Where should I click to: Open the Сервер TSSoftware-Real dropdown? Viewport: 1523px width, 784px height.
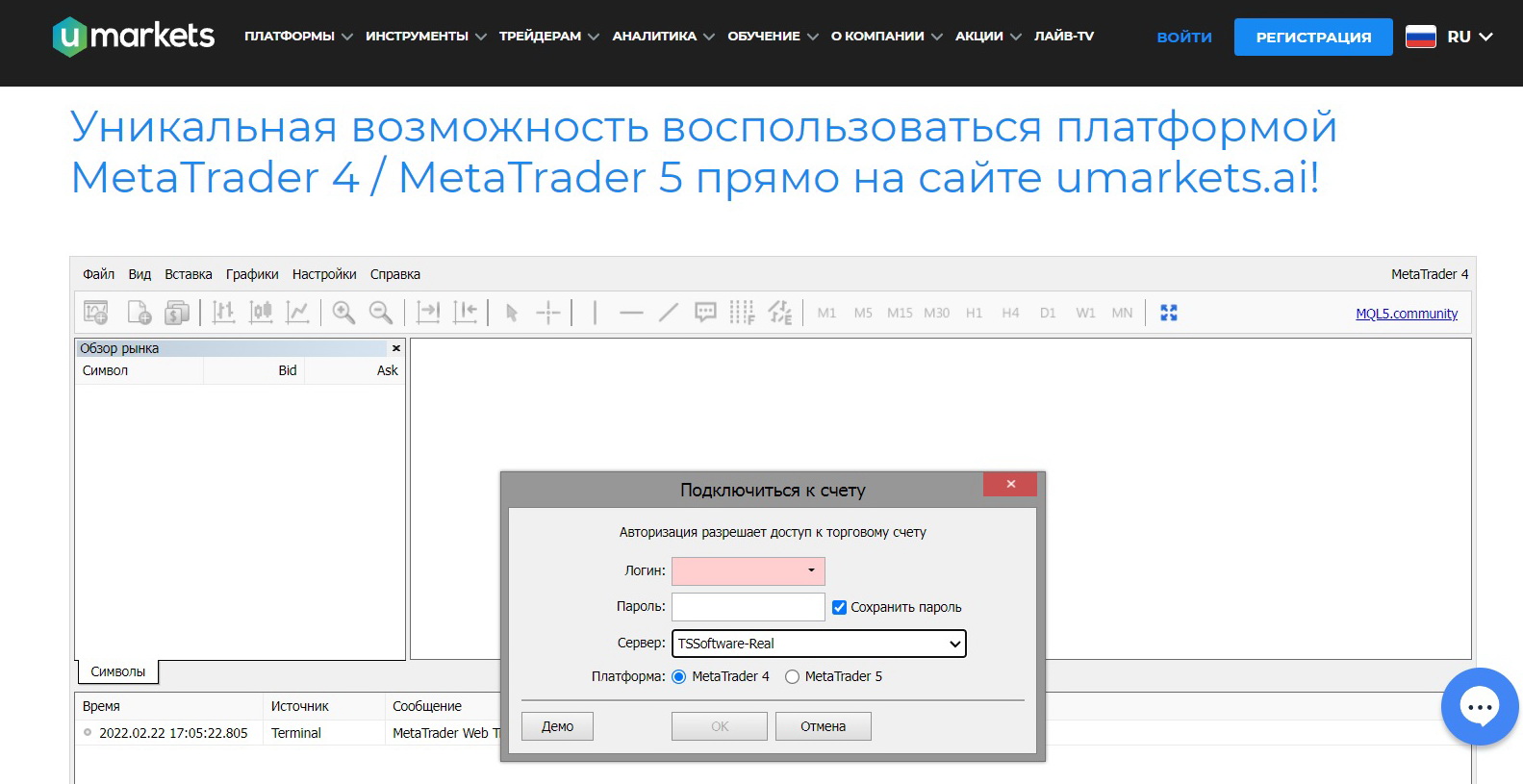point(819,644)
